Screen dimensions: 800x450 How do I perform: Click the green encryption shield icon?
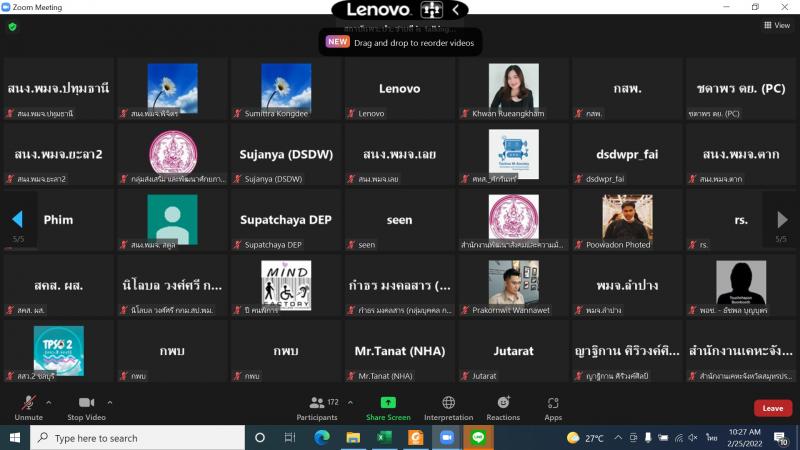point(13,27)
